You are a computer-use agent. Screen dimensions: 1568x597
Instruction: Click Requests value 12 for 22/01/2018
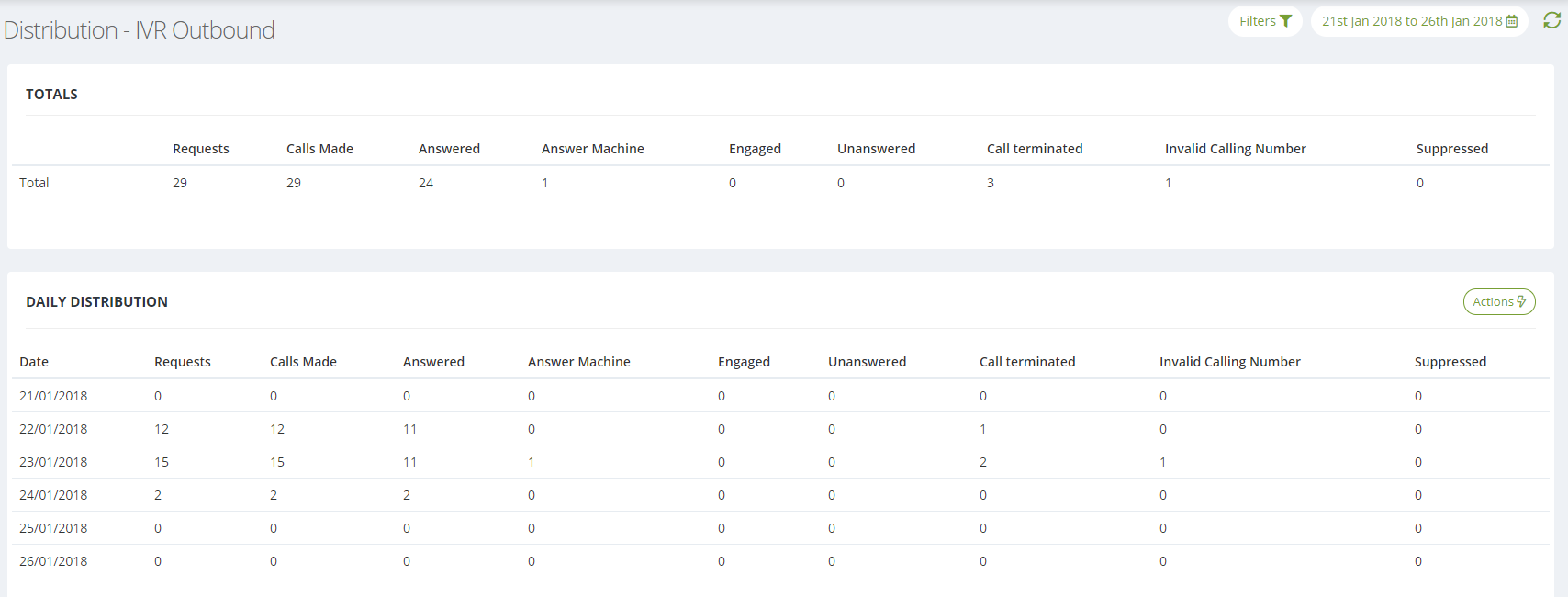[162, 429]
